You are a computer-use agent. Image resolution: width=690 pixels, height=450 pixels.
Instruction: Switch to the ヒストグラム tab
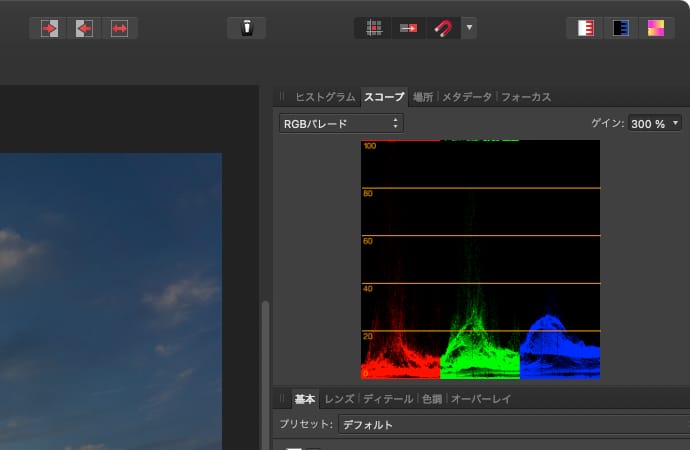pos(324,97)
